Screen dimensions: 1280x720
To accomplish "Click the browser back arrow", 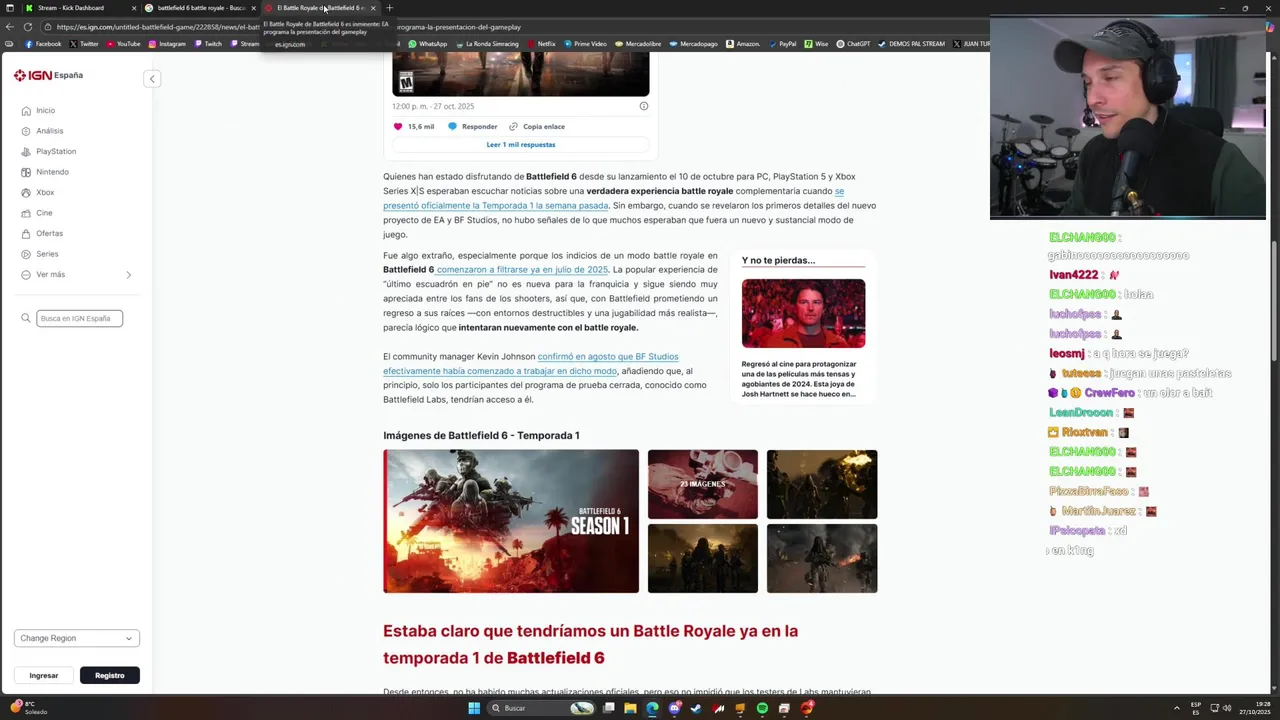I will coord(10,27).
